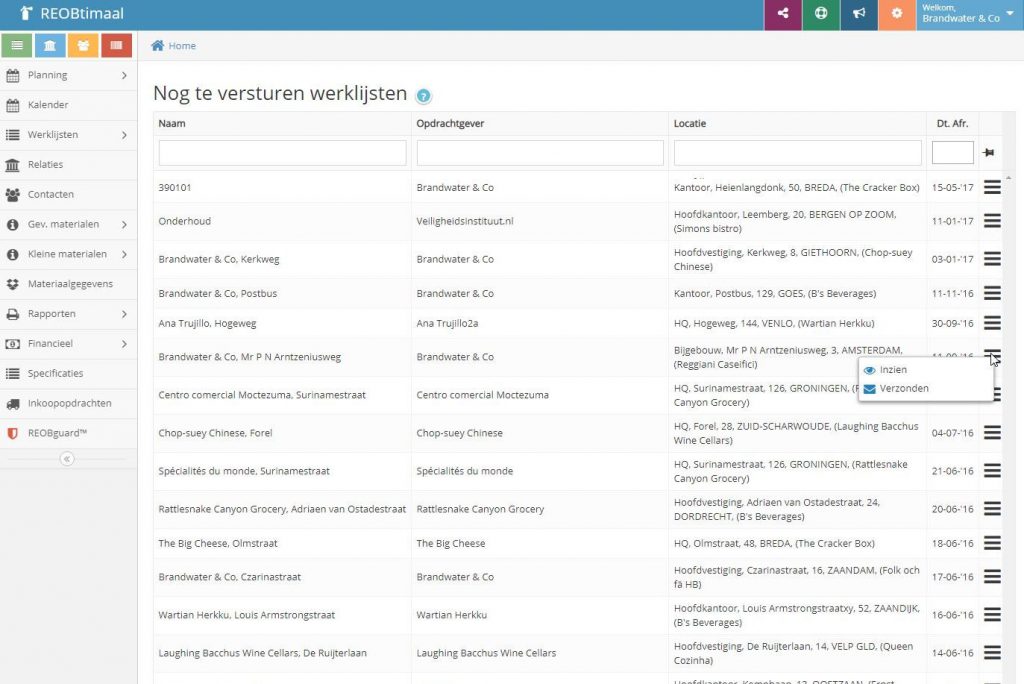The width and height of the screenshot is (1024, 684).
Task: Choose Verzonden in the popup menu
Action: click(x=903, y=389)
